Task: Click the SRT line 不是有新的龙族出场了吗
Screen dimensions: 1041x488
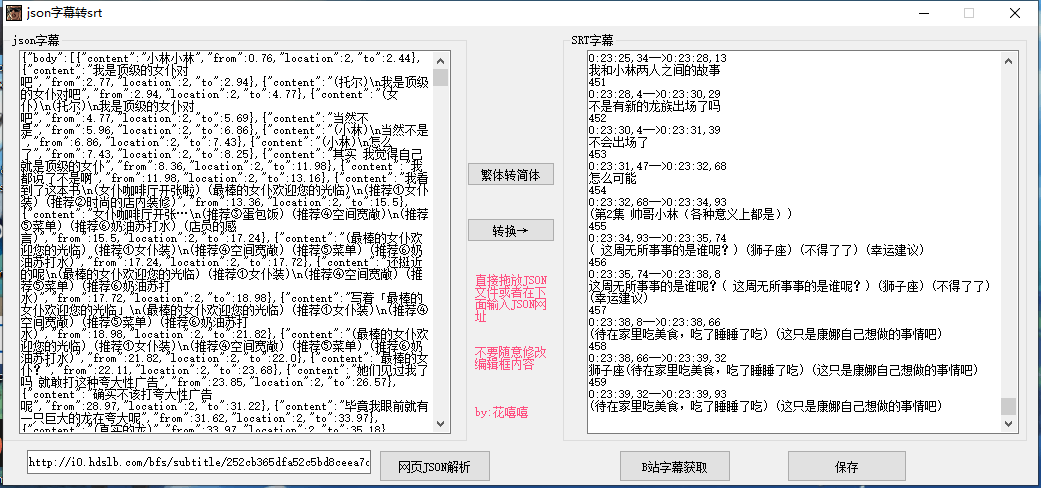Action: click(655, 106)
